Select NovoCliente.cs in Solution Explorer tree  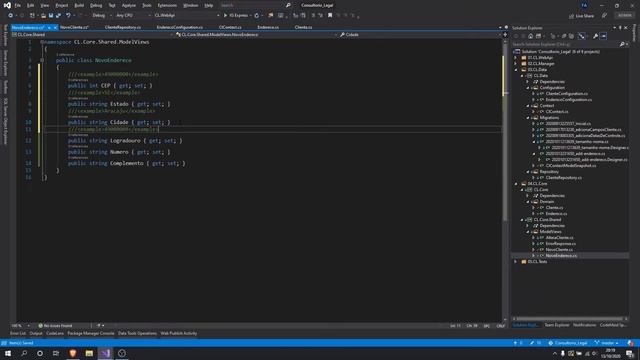[x=559, y=250]
